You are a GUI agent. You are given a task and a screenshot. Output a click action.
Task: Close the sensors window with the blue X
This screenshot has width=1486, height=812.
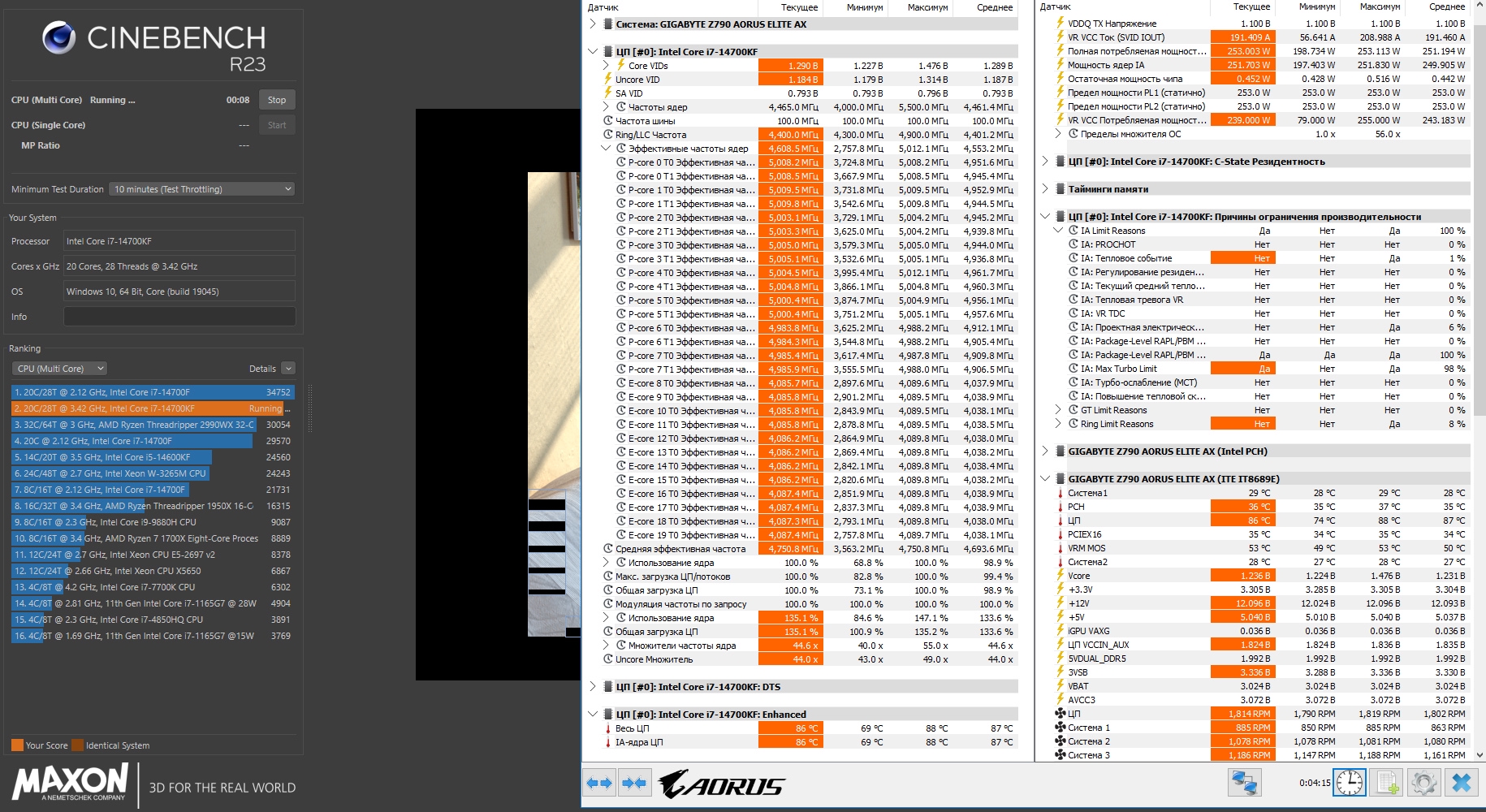point(1461,783)
